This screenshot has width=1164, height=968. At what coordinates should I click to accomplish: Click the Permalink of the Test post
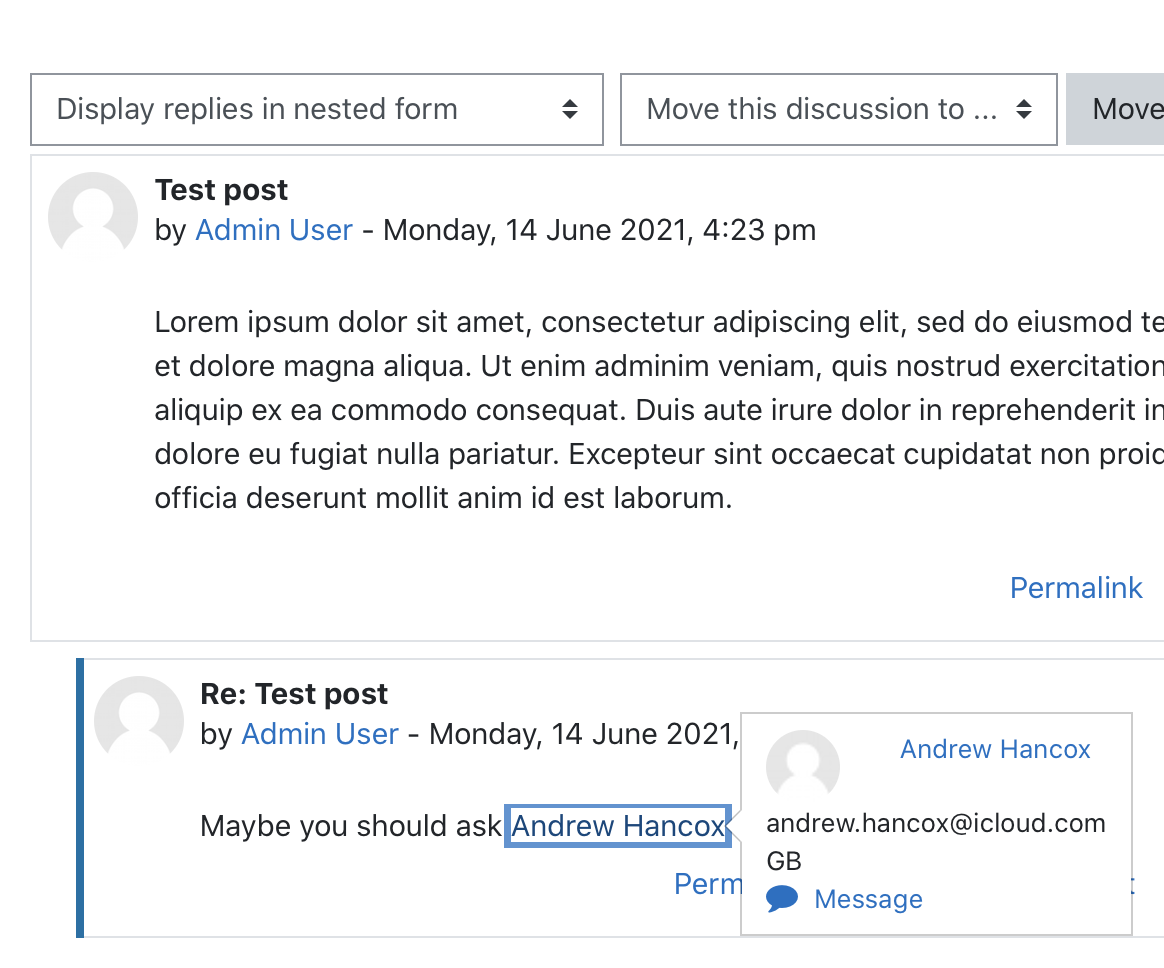(x=1076, y=588)
